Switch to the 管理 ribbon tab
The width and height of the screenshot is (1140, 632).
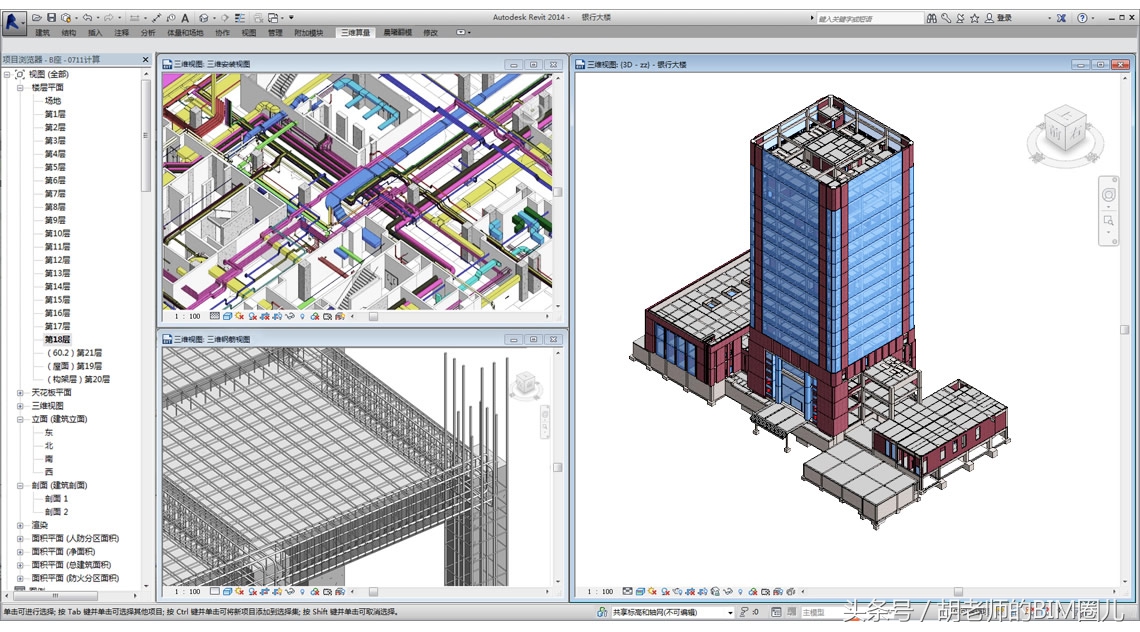click(x=277, y=33)
